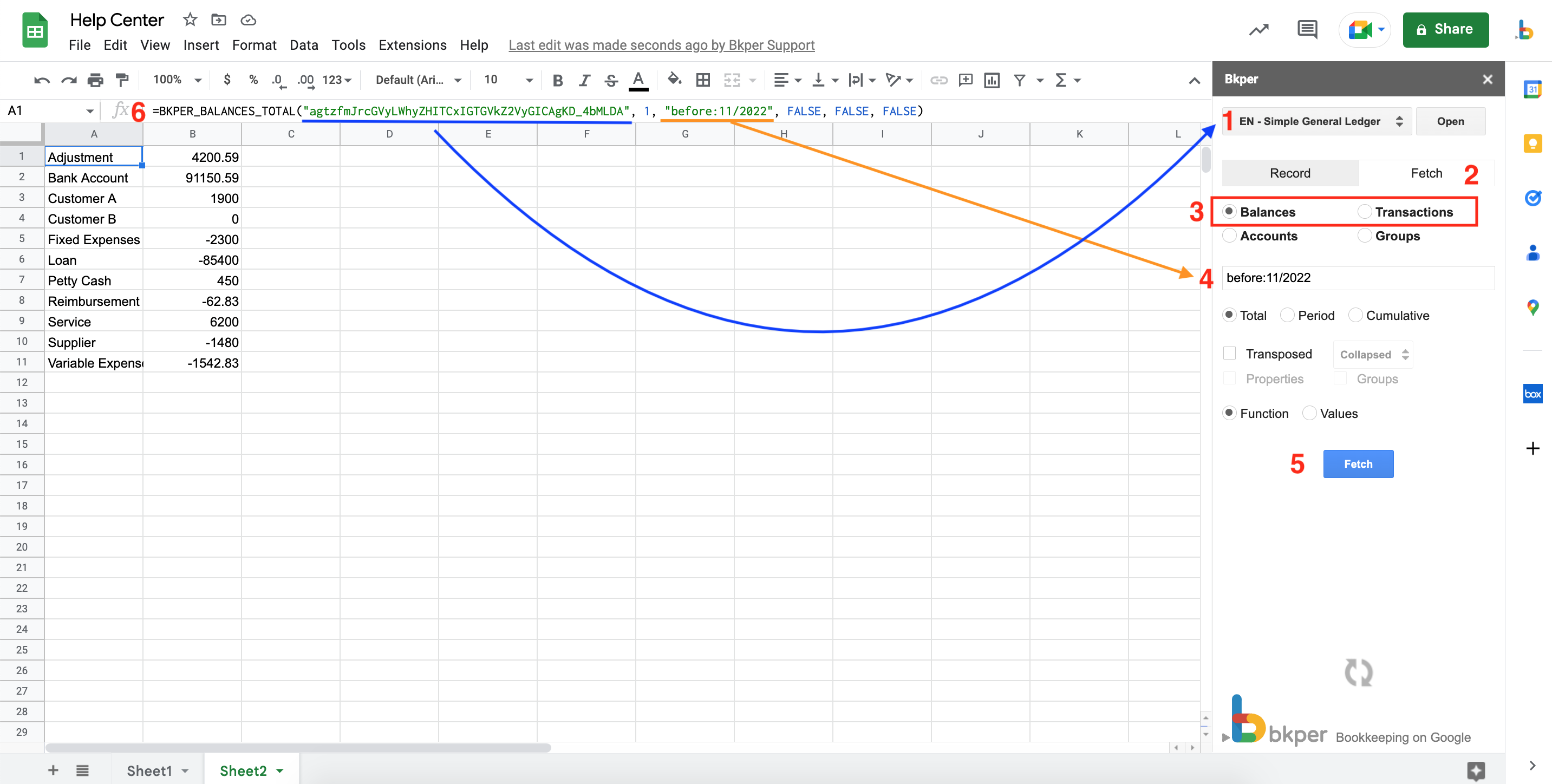
Task: Click the print icon
Action: pos(95,80)
